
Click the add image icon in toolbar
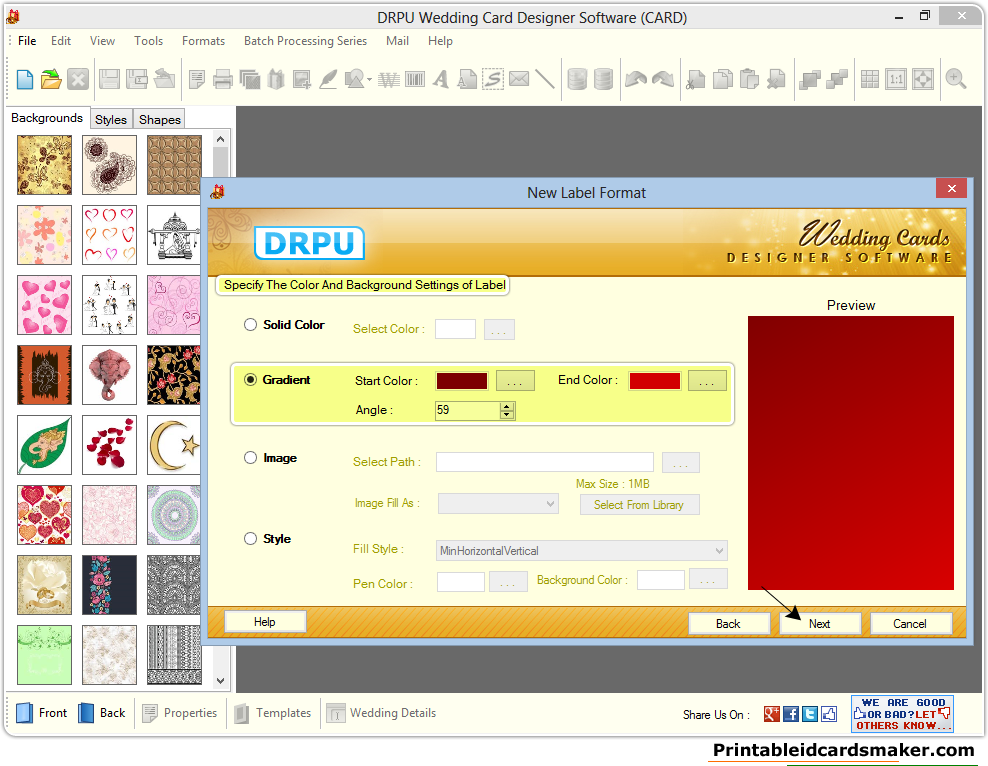click(302, 79)
